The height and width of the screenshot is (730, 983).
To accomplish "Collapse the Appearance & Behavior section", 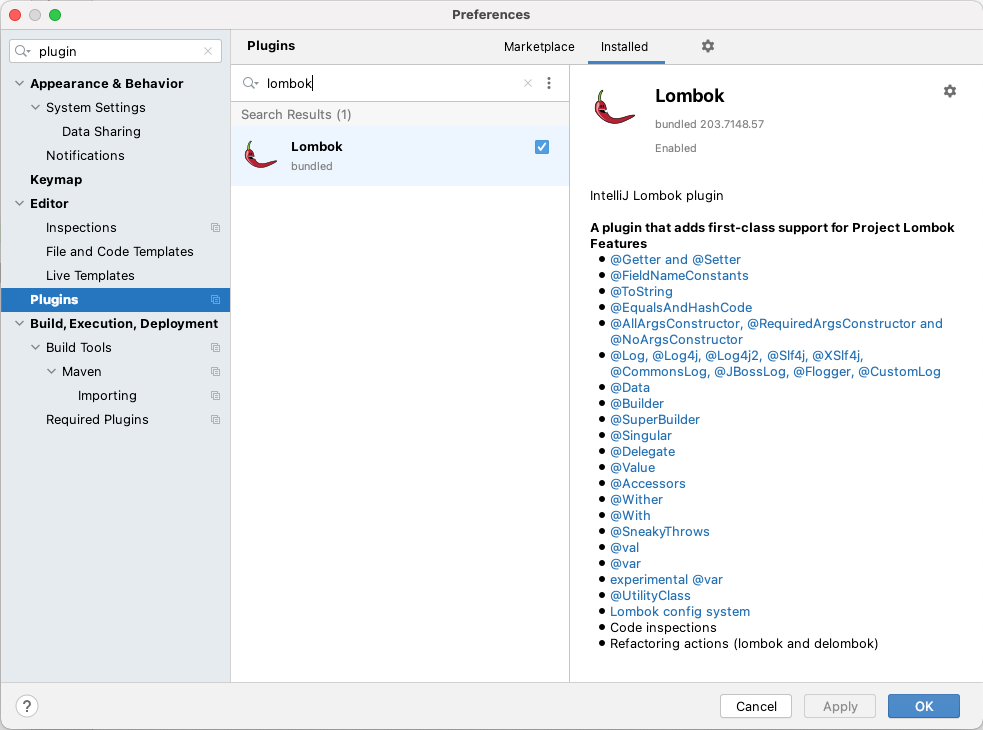I will (x=19, y=83).
